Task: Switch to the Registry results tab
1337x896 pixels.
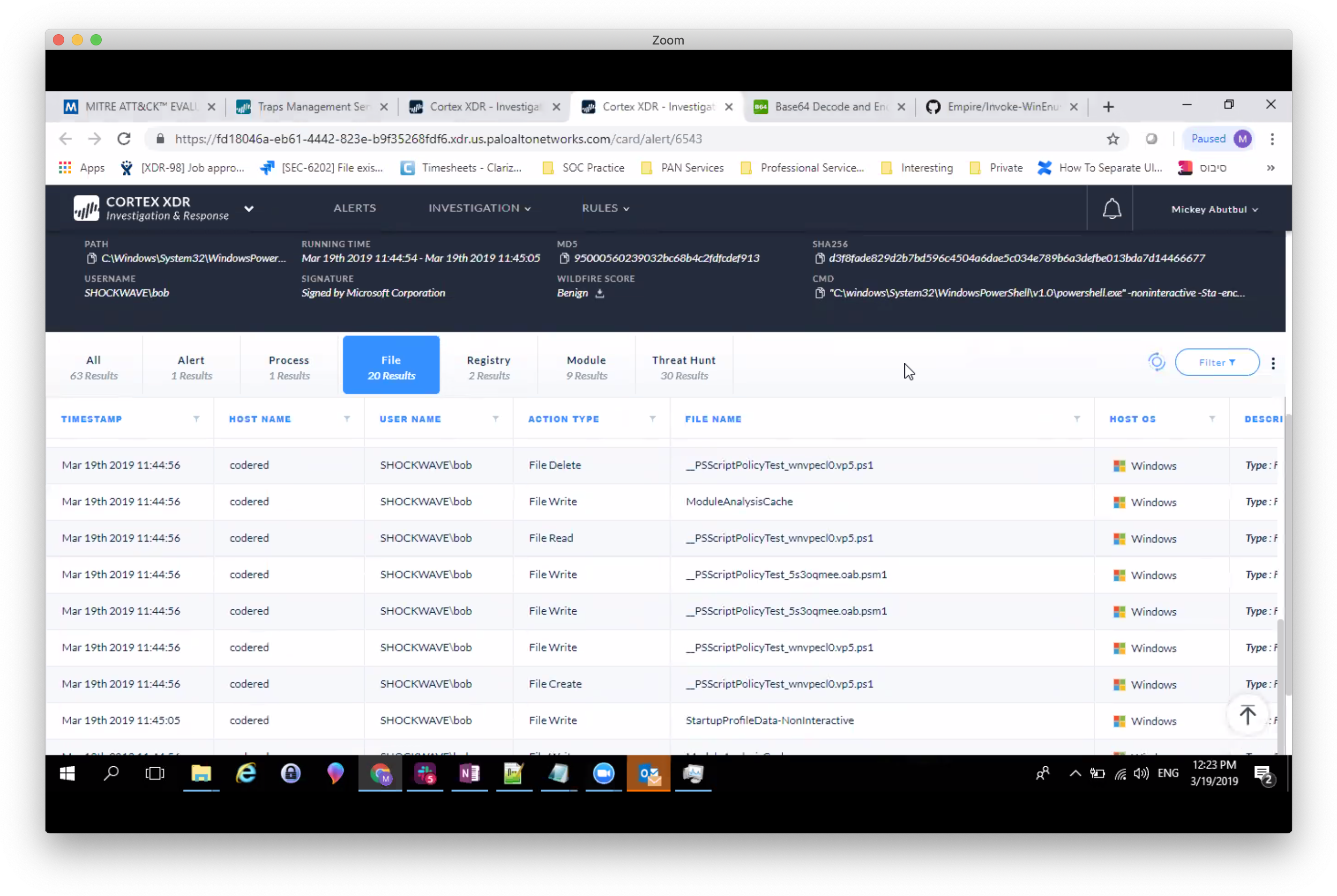Action: tap(489, 367)
